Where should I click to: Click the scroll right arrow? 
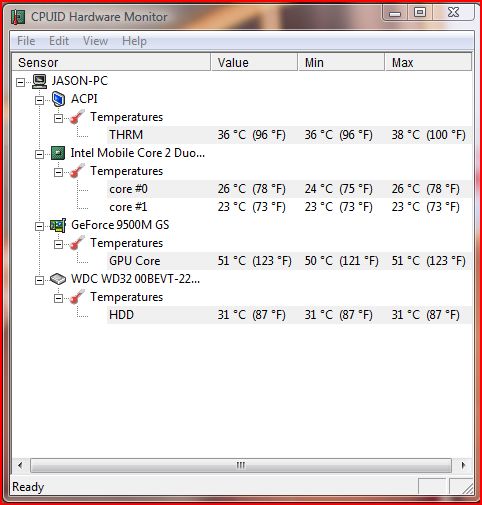coord(463,465)
